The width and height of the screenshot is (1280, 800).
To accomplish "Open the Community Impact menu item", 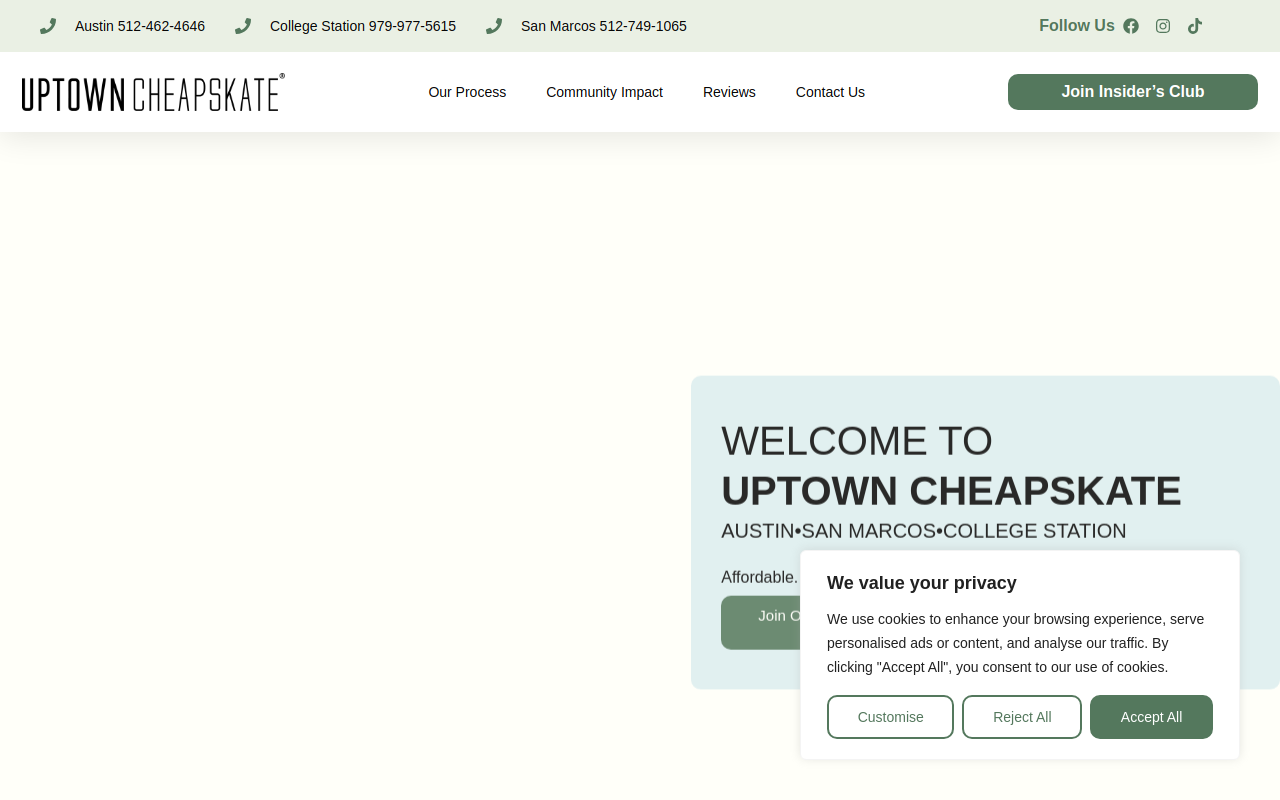I will pyautogui.click(x=604, y=92).
